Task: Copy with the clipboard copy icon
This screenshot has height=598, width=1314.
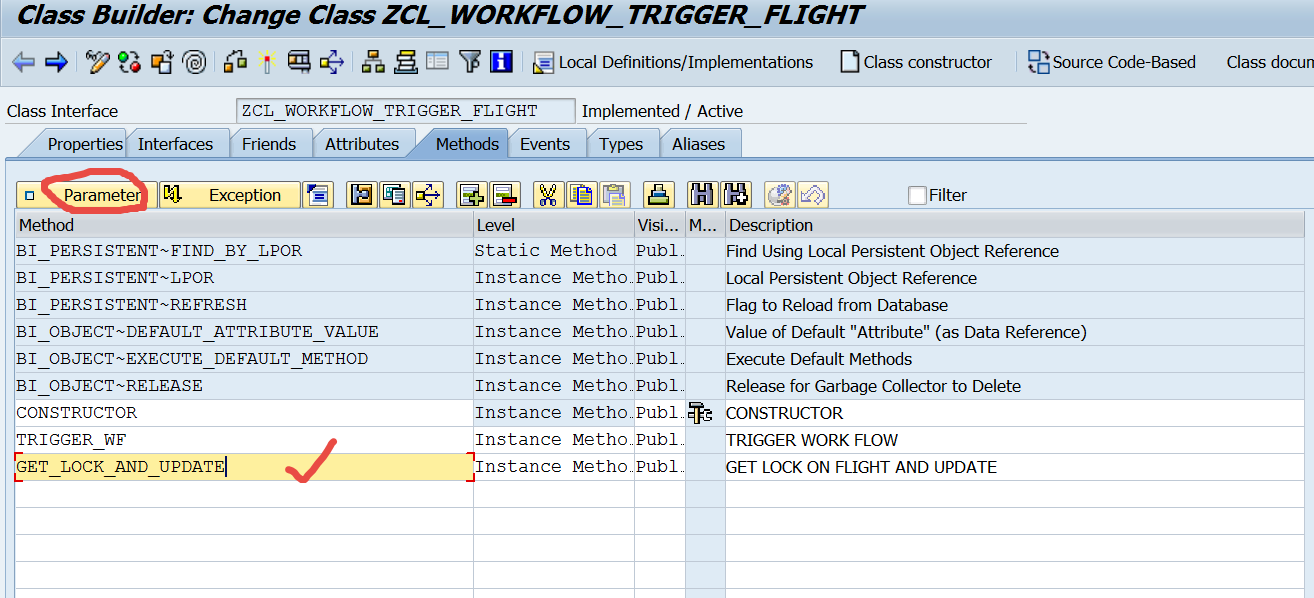Action: coord(581,195)
